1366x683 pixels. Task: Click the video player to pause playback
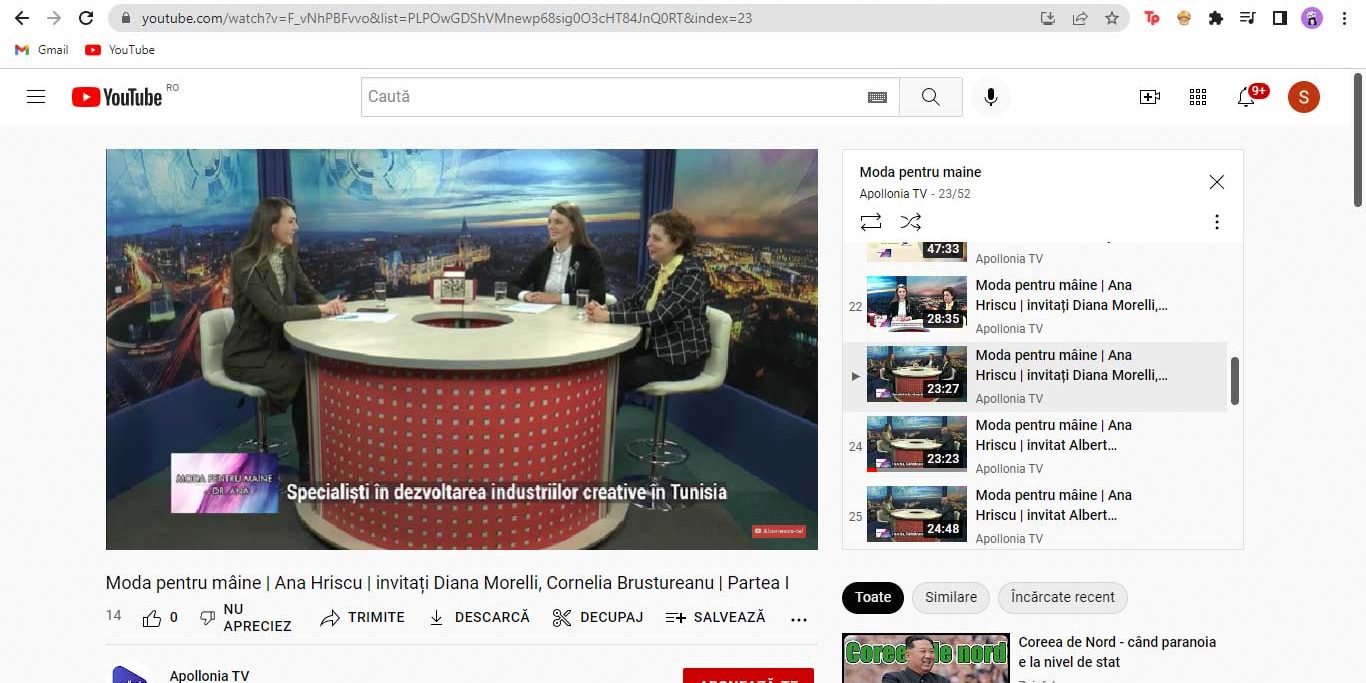tap(462, 350)
